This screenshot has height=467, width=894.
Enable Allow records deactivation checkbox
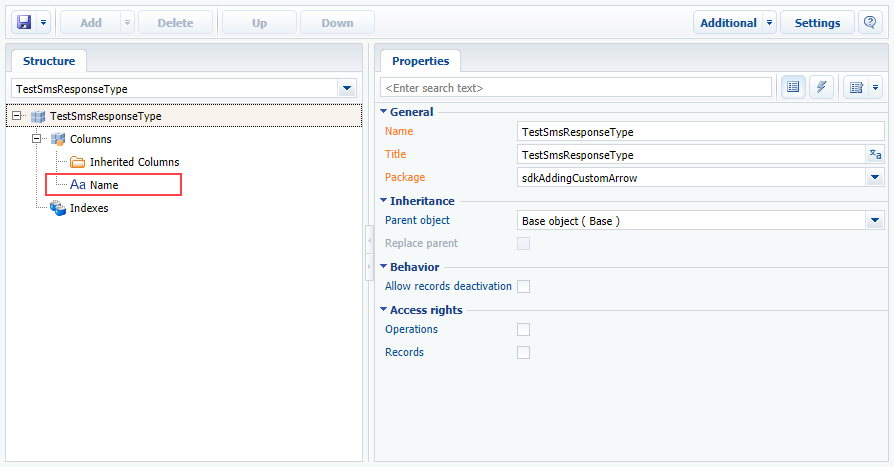coord(523,286)
